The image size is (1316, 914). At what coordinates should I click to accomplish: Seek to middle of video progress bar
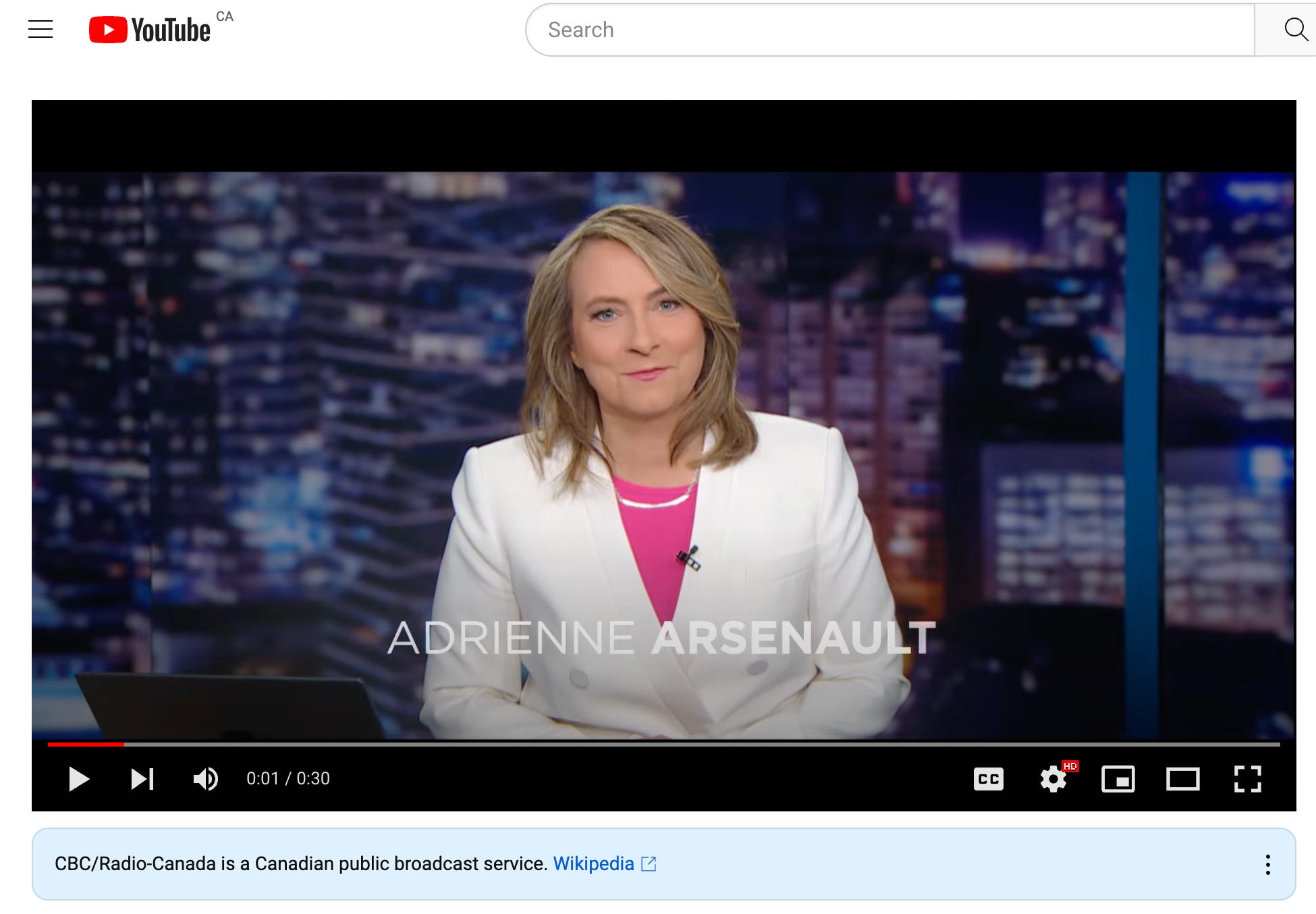(x=664, y=744)
